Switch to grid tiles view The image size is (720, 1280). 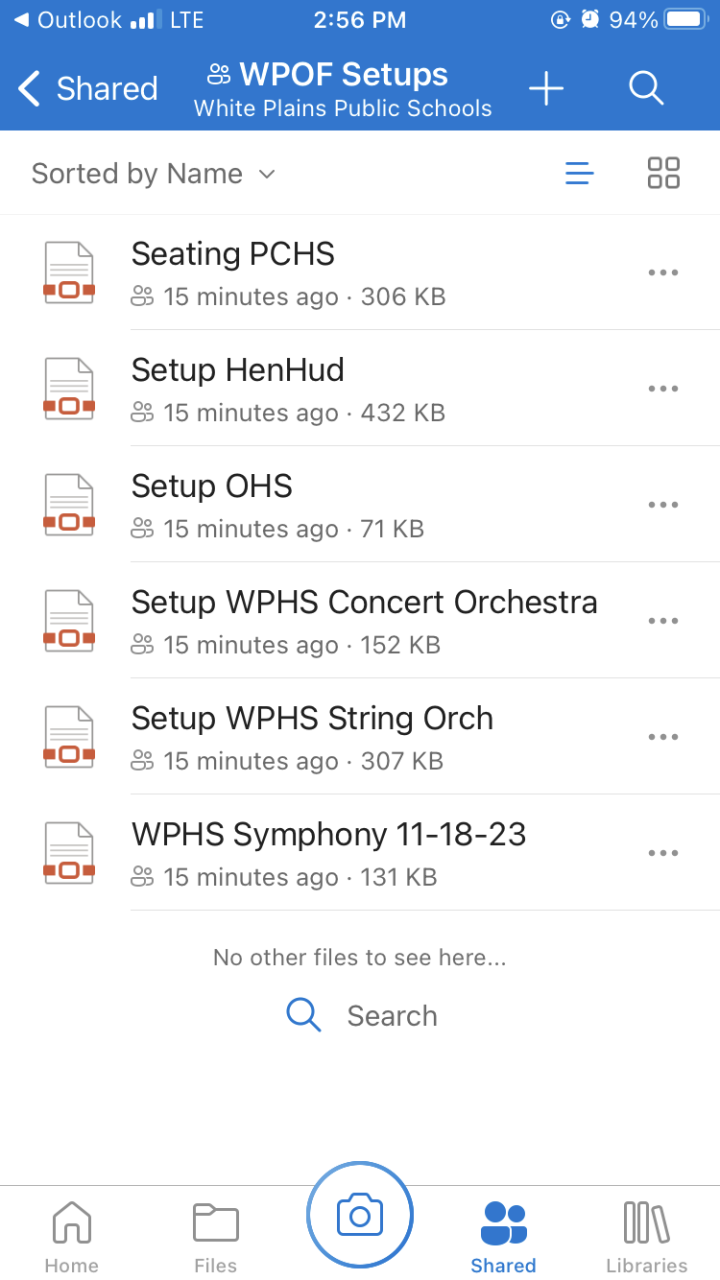[663, 173]
